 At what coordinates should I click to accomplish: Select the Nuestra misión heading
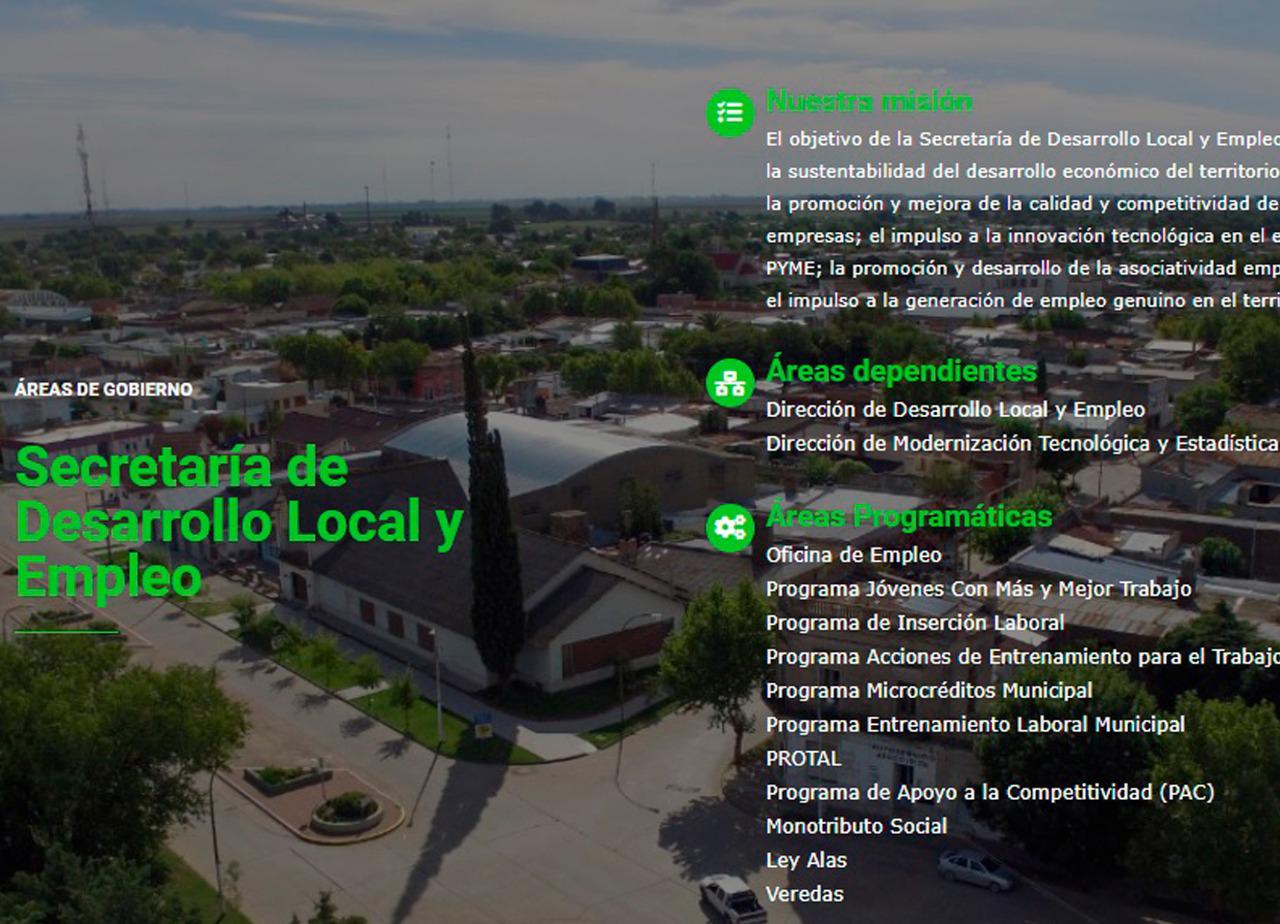pyautogui.click(x=868, y=101)
